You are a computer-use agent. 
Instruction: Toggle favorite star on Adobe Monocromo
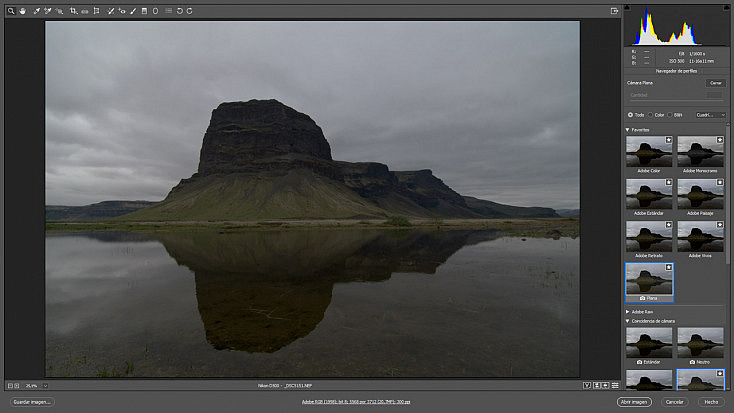(x=719, y=140)
